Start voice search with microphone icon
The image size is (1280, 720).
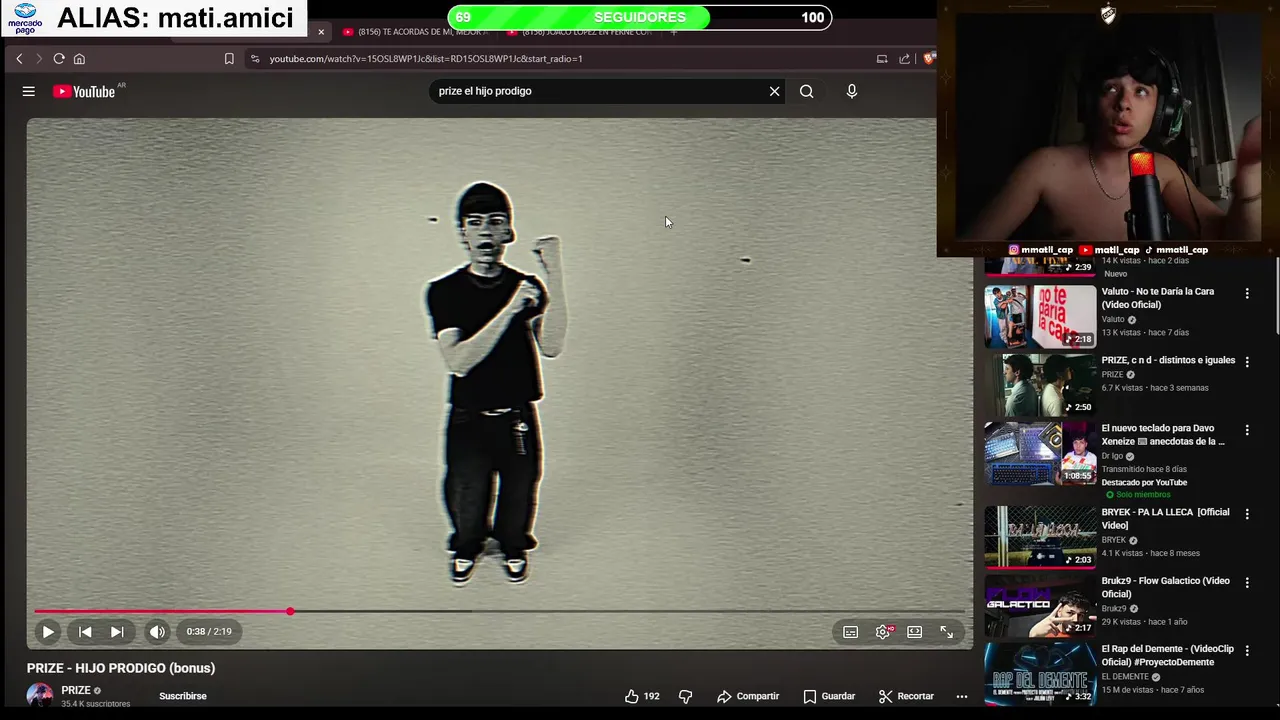852,91
